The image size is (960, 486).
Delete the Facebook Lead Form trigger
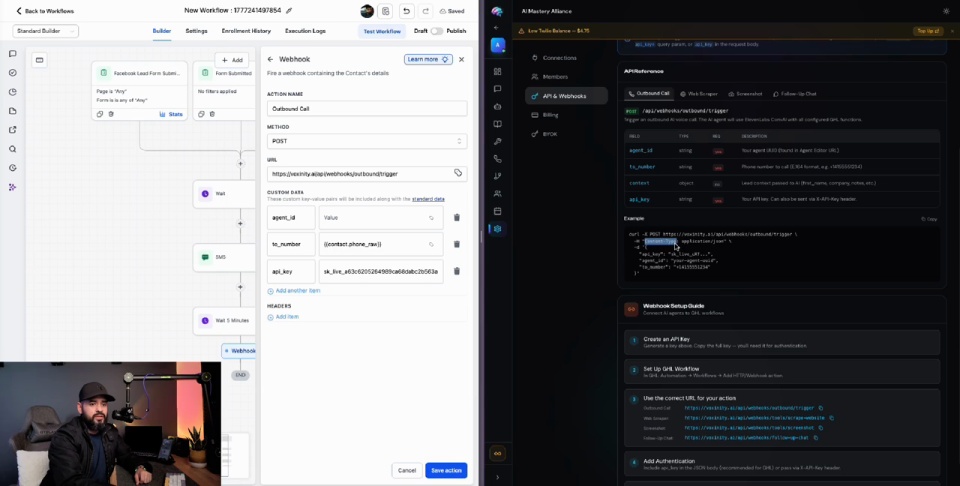(x=111, y=114)
